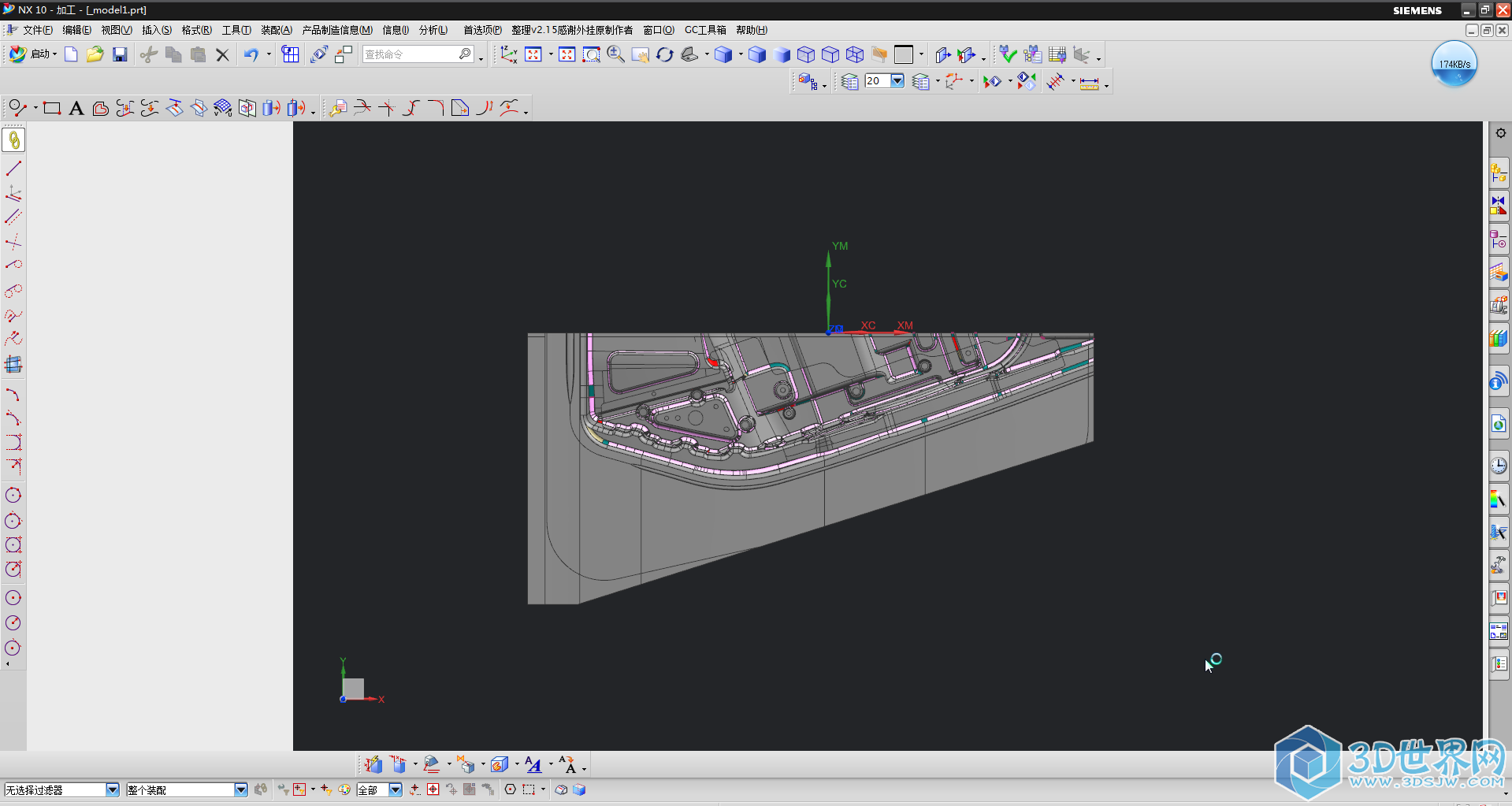1512x806 pixels.
Task: Click the XM axis label in viewport
Action: click(x=905, y=325)
